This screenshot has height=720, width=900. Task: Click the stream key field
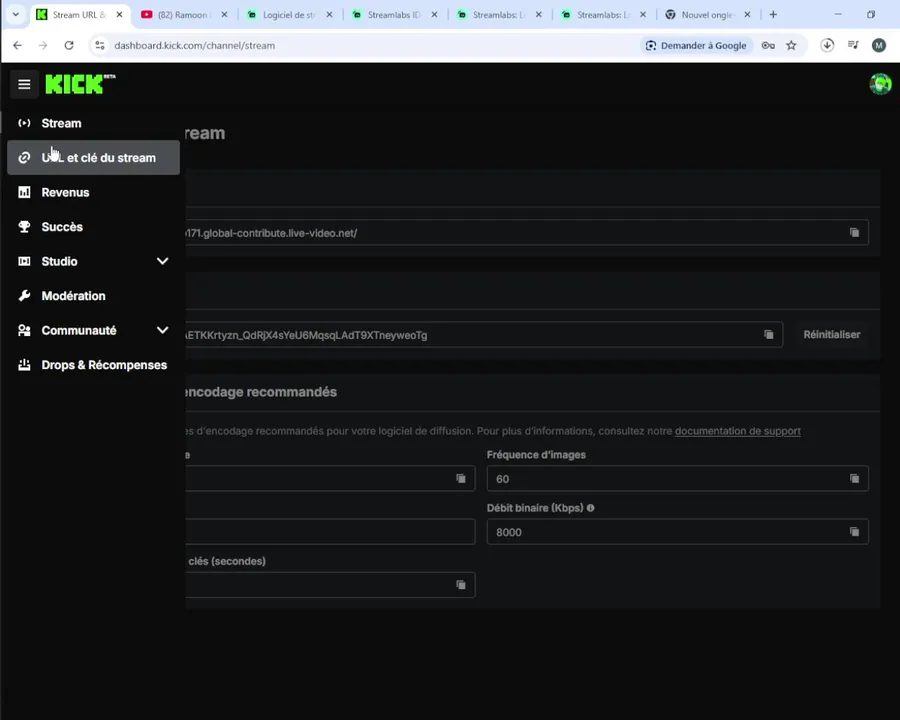(x=484, y=335)
